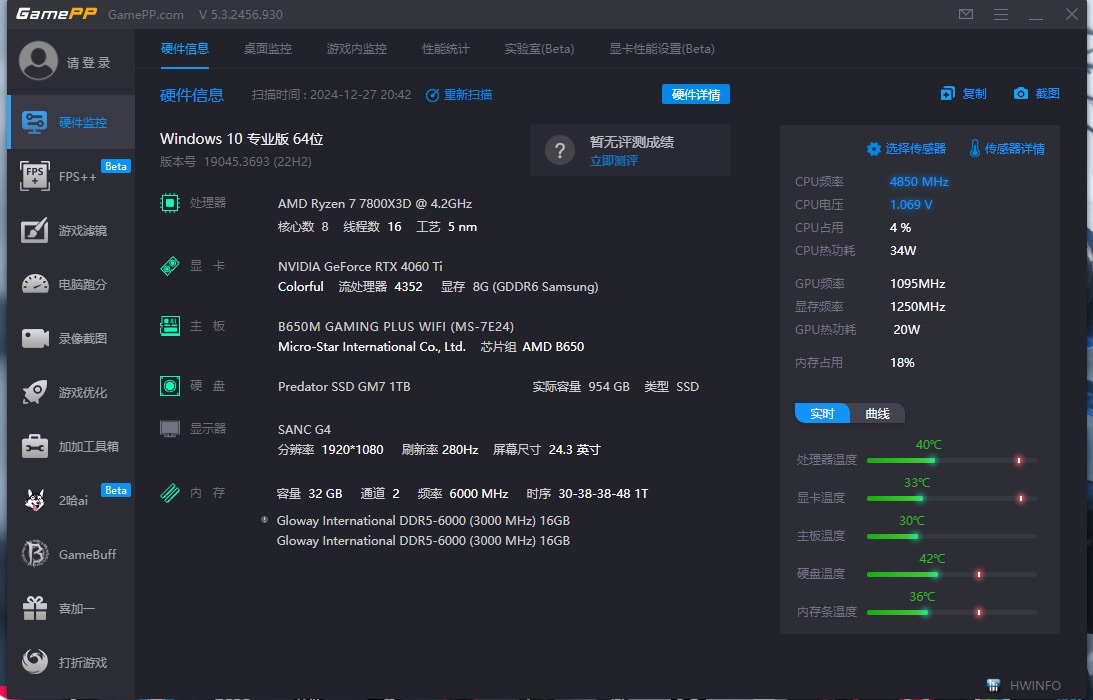Click the HWINFO icon at bottom right
The width and height of the screenshot is (1093, 700).
(x=993, y=686)
